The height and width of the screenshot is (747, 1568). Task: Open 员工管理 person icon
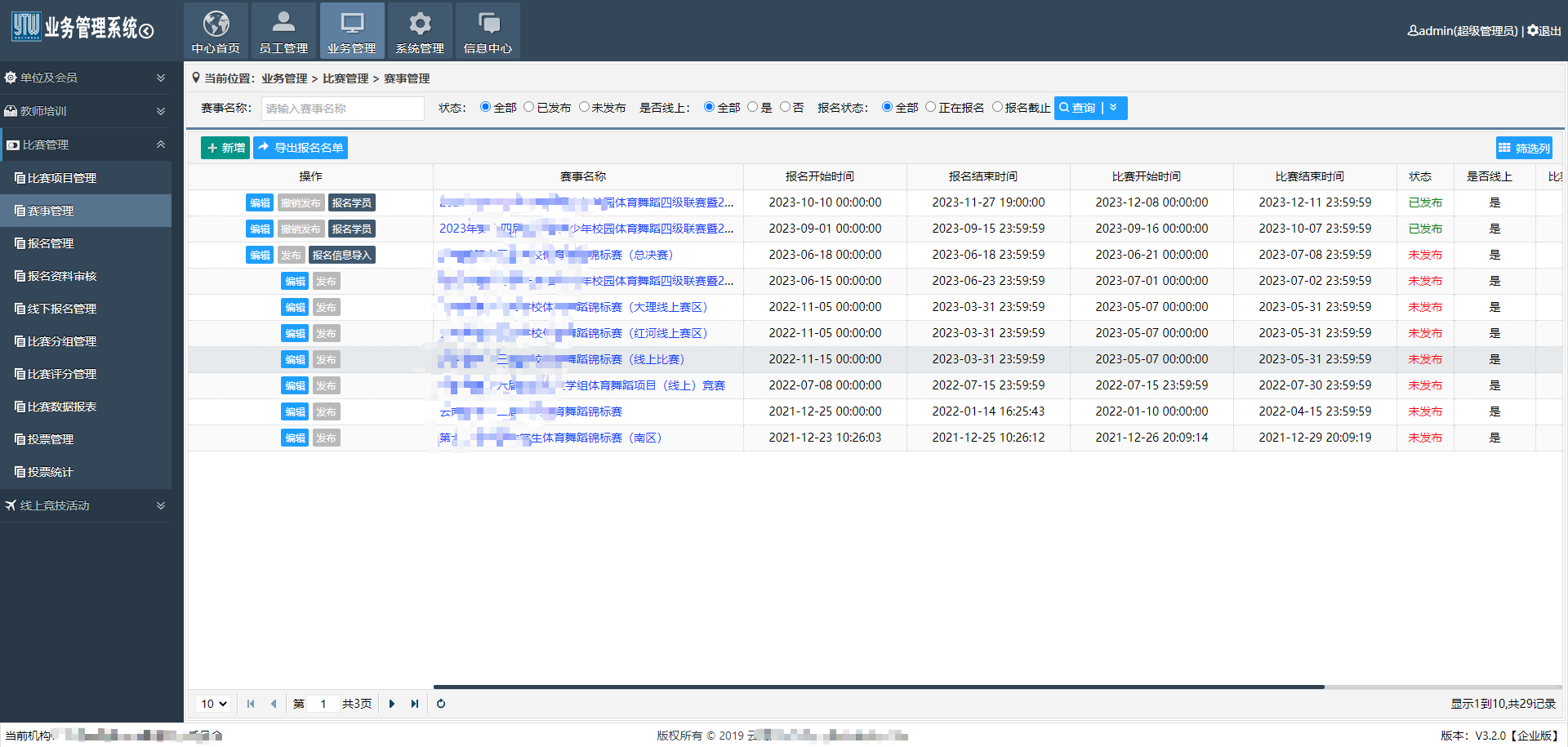click(x=283, y=23)
